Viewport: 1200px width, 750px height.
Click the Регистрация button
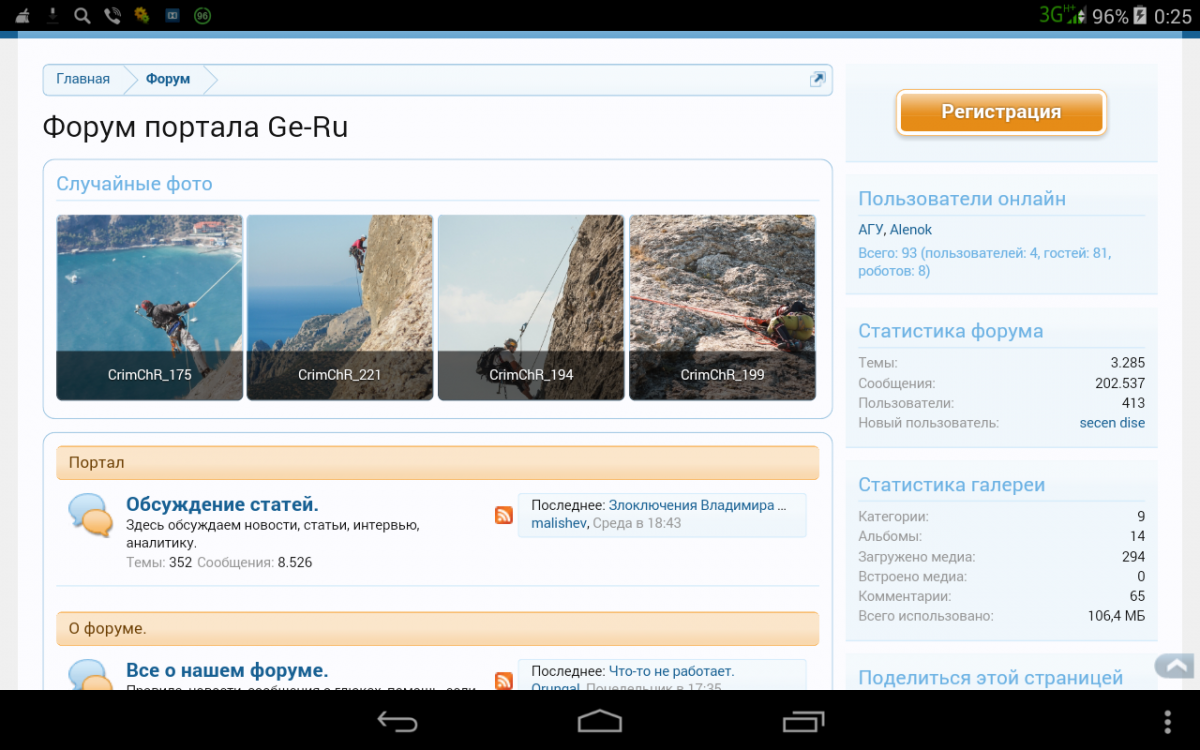1001,112
